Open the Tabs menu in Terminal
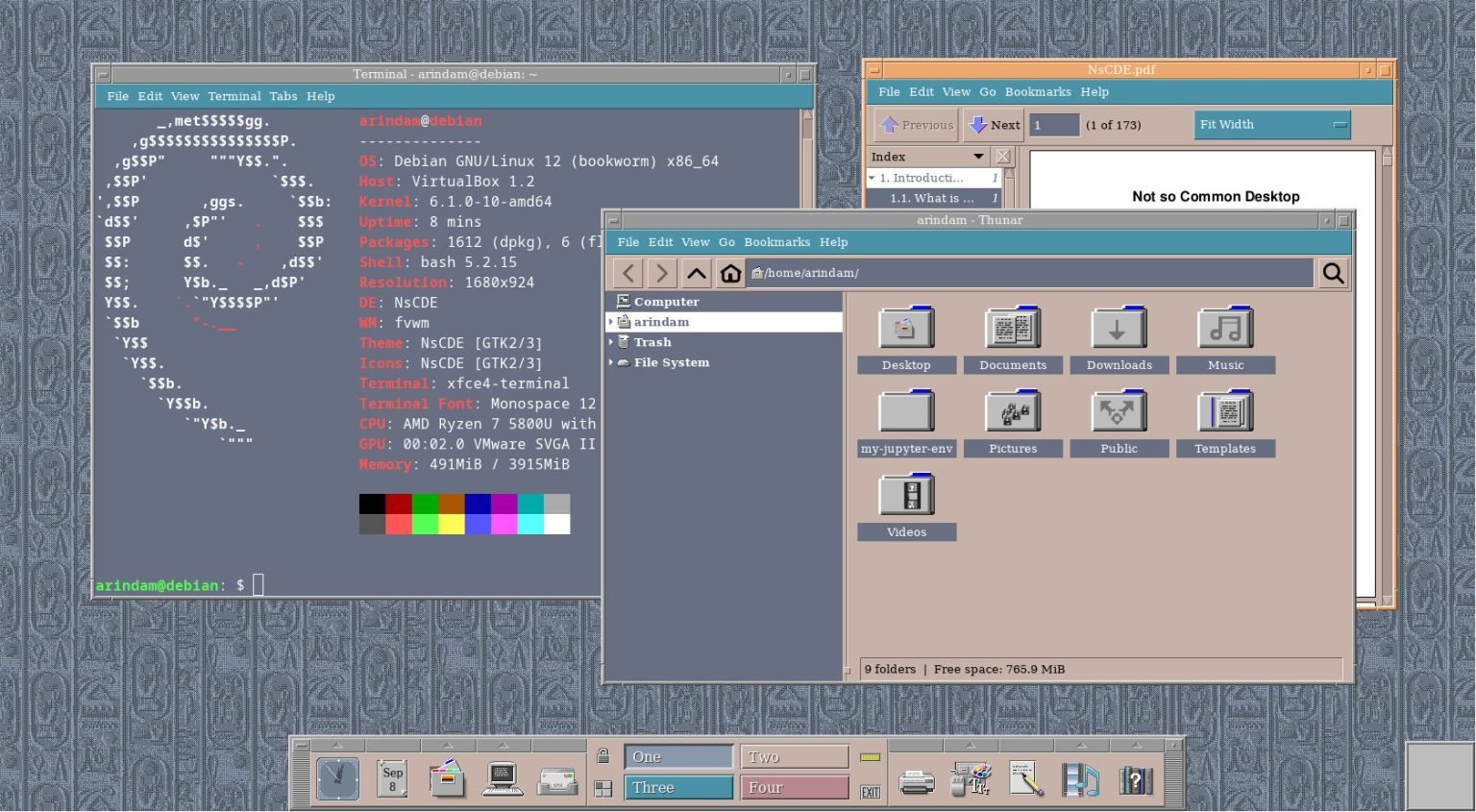This screenshot has width=1476, height=812. [283, 96]
